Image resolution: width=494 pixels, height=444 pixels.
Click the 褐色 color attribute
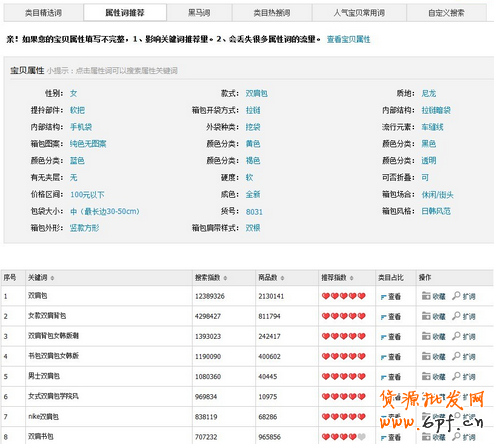pyautogui.click(x=253, y=161)
